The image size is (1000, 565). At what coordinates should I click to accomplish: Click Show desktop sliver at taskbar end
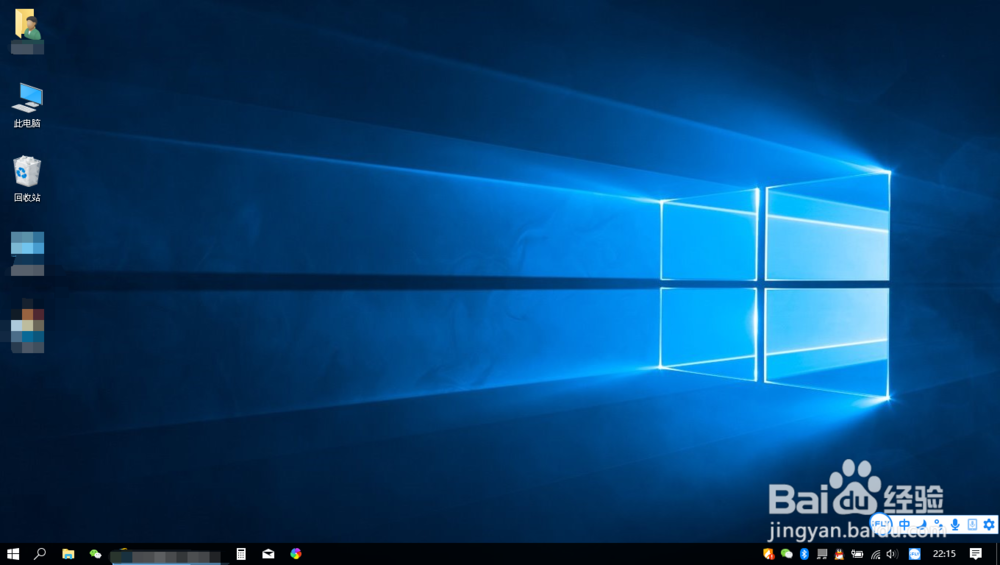pyautogui.click(x=997, y=554)
